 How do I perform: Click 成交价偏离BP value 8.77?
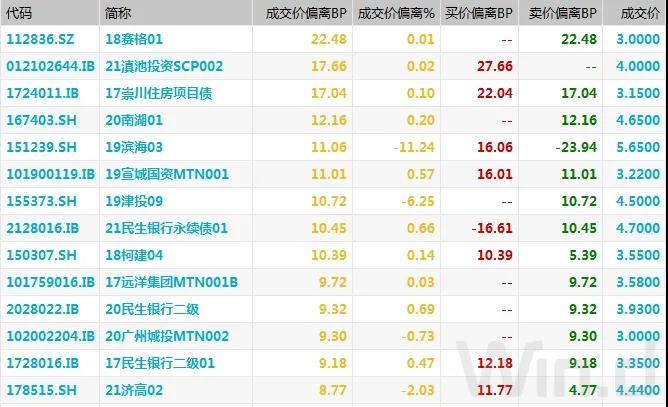[x=333, y=390]
